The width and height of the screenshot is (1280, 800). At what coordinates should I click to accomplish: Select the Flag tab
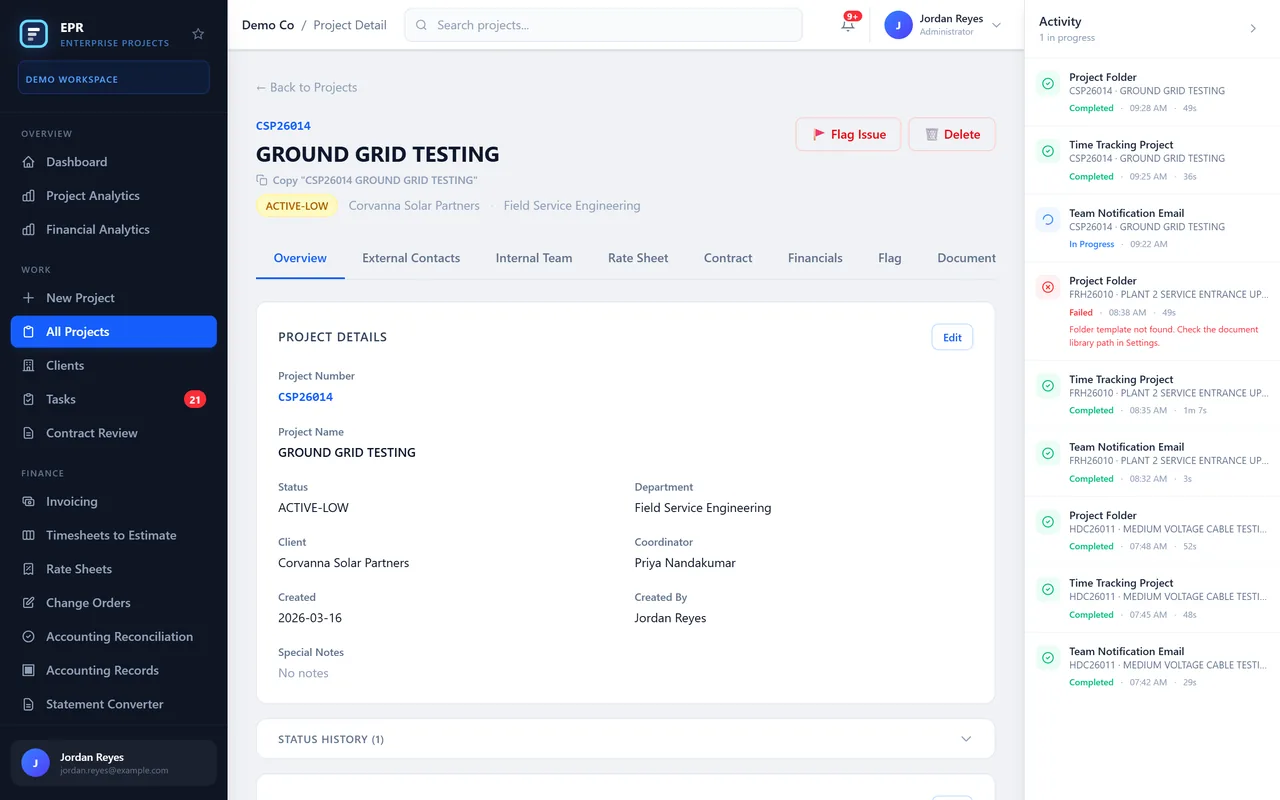point(890,258)
